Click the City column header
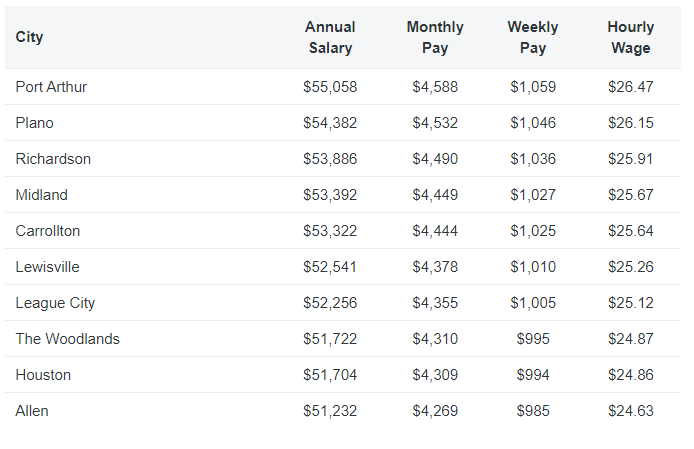The width and height of the screenshot is (694, 449). pyautogui.click(x=29, y=37)
